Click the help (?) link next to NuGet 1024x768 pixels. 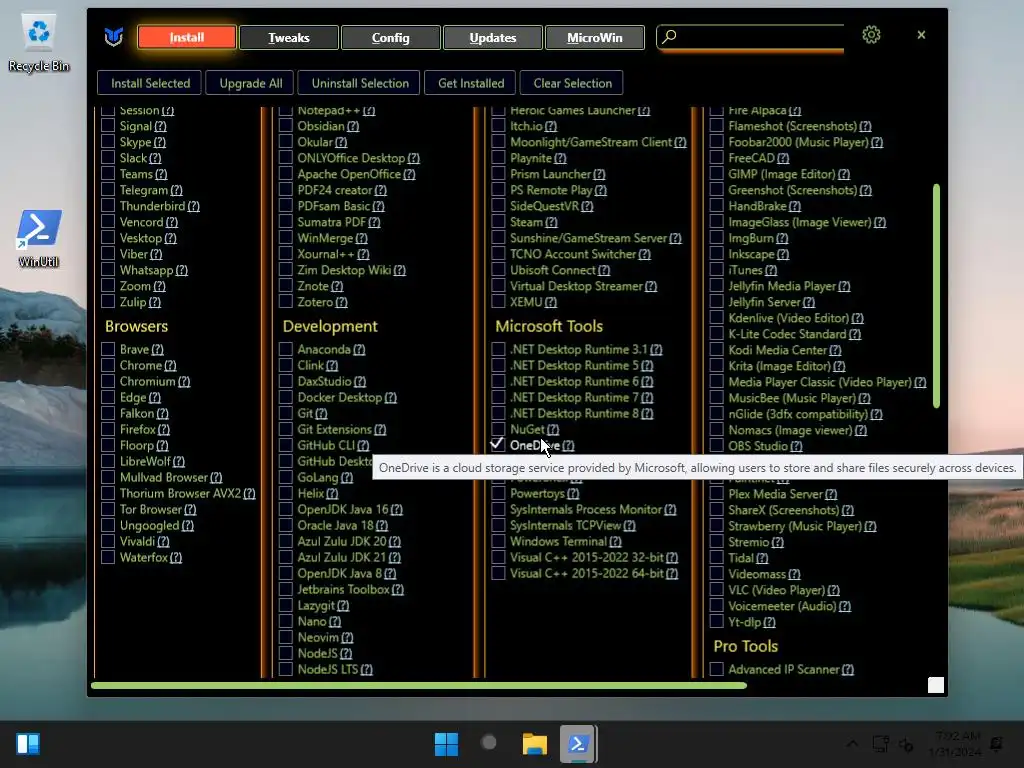click(x=552, y=430)
